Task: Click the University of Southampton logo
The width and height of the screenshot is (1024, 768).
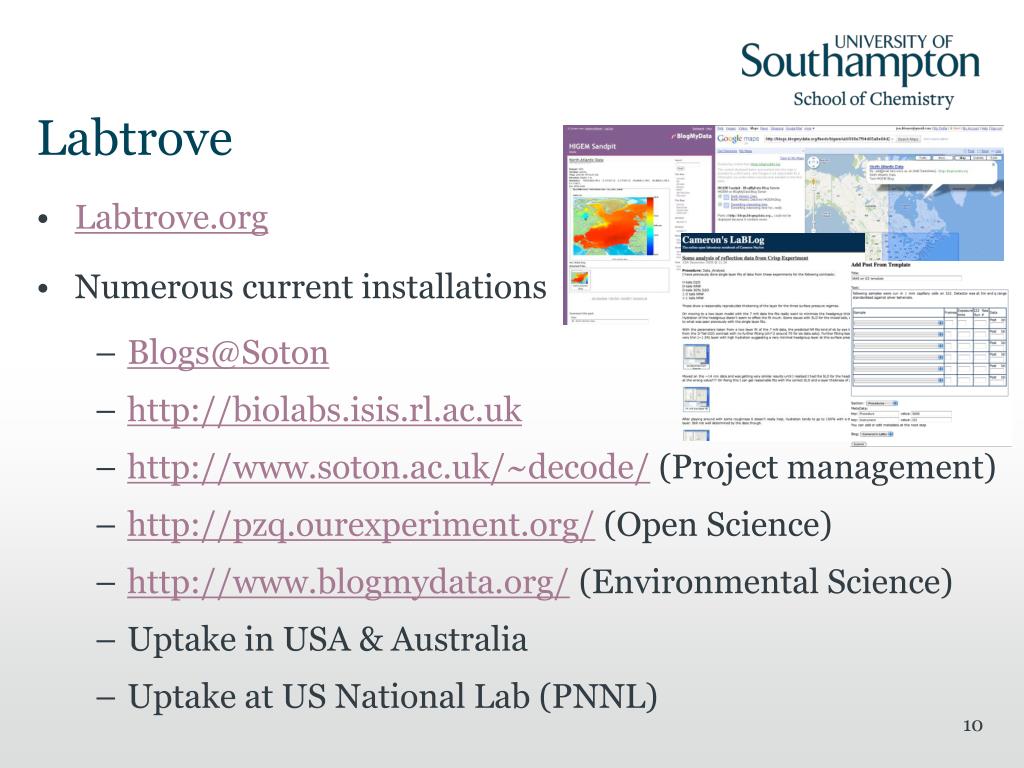Action: click(861, 60)
